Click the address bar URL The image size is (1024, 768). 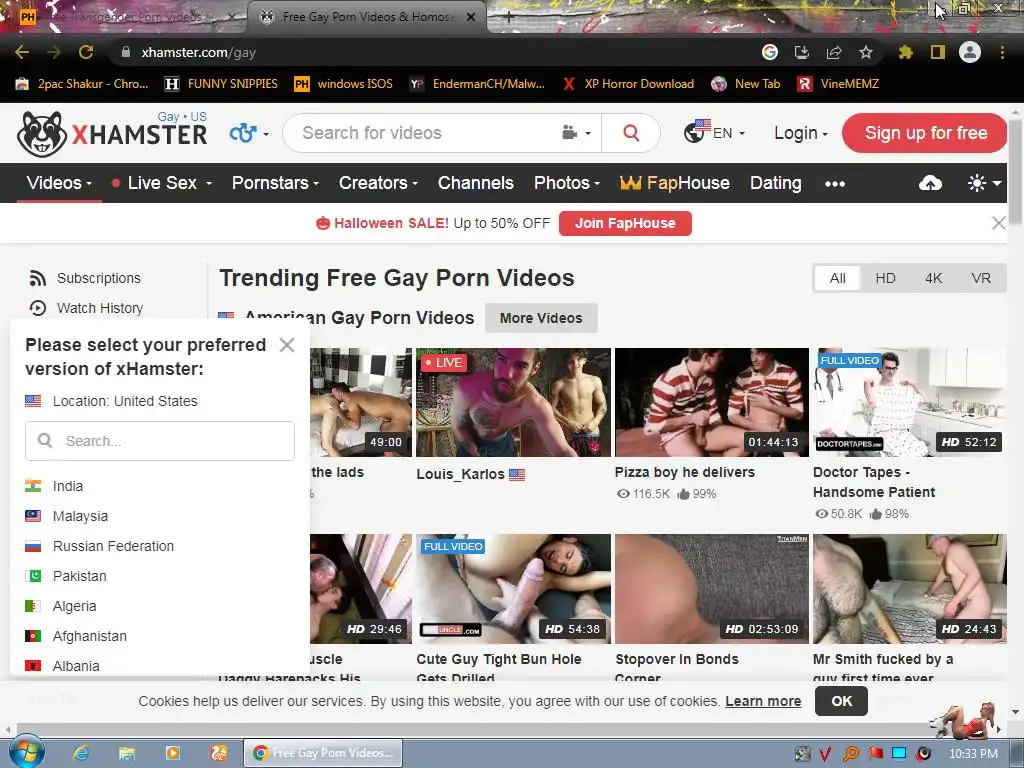[199, 52]
